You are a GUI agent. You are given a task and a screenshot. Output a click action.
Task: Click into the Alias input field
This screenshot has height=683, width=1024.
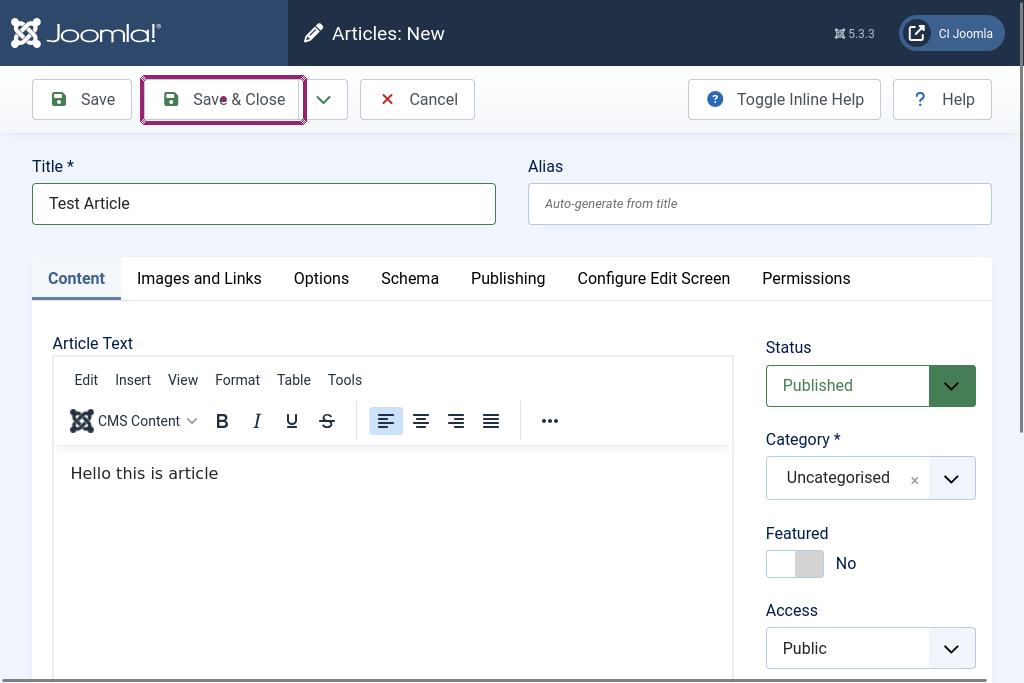[759, 204]
